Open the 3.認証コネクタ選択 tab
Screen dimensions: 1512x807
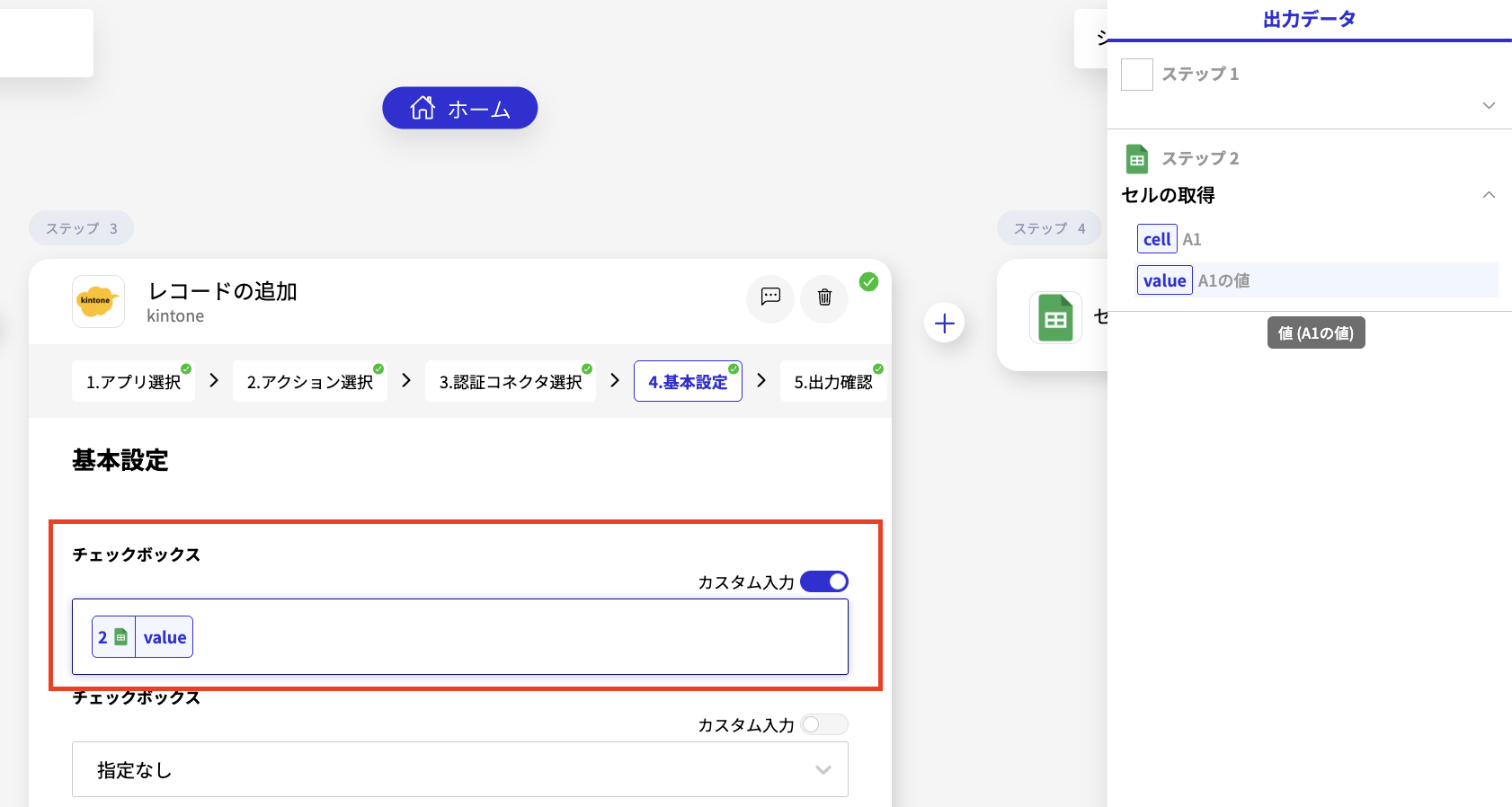coord(511,382)
